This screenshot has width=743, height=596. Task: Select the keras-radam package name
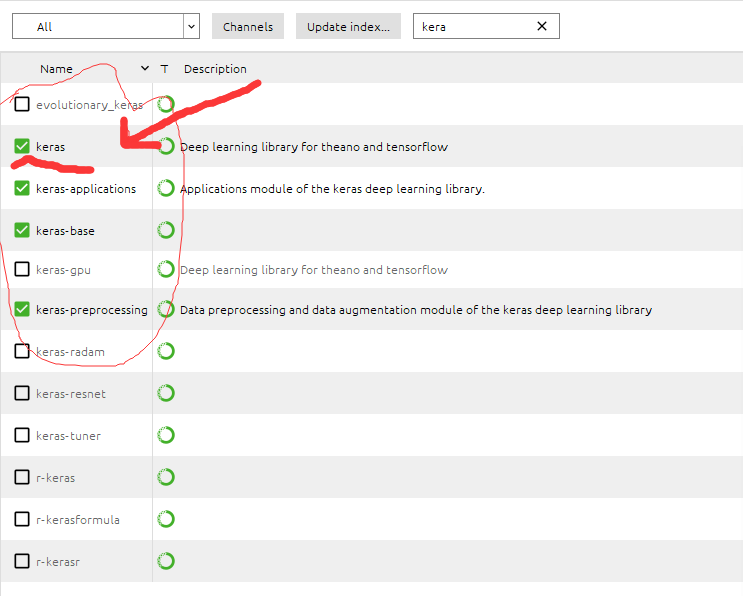click(x=71, y=352)
